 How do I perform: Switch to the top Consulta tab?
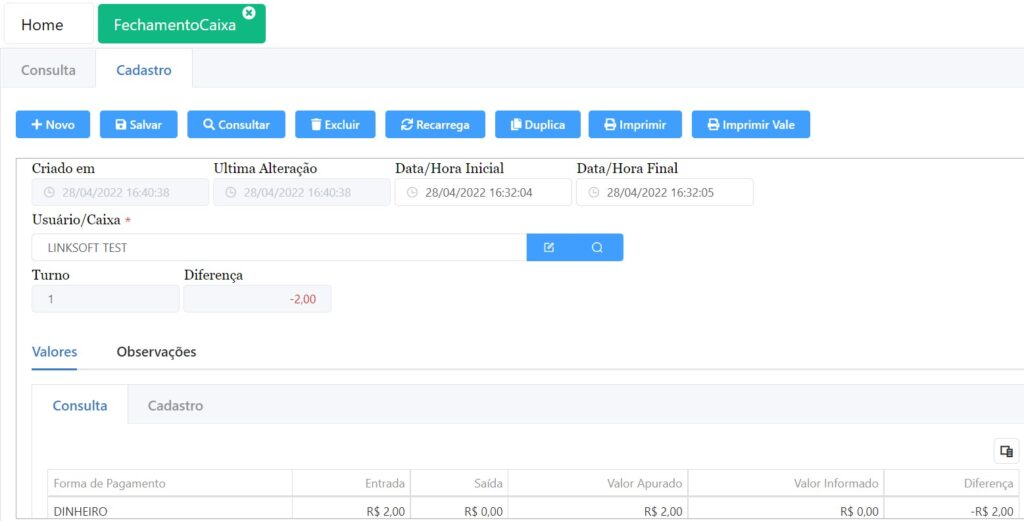point(48,70)
